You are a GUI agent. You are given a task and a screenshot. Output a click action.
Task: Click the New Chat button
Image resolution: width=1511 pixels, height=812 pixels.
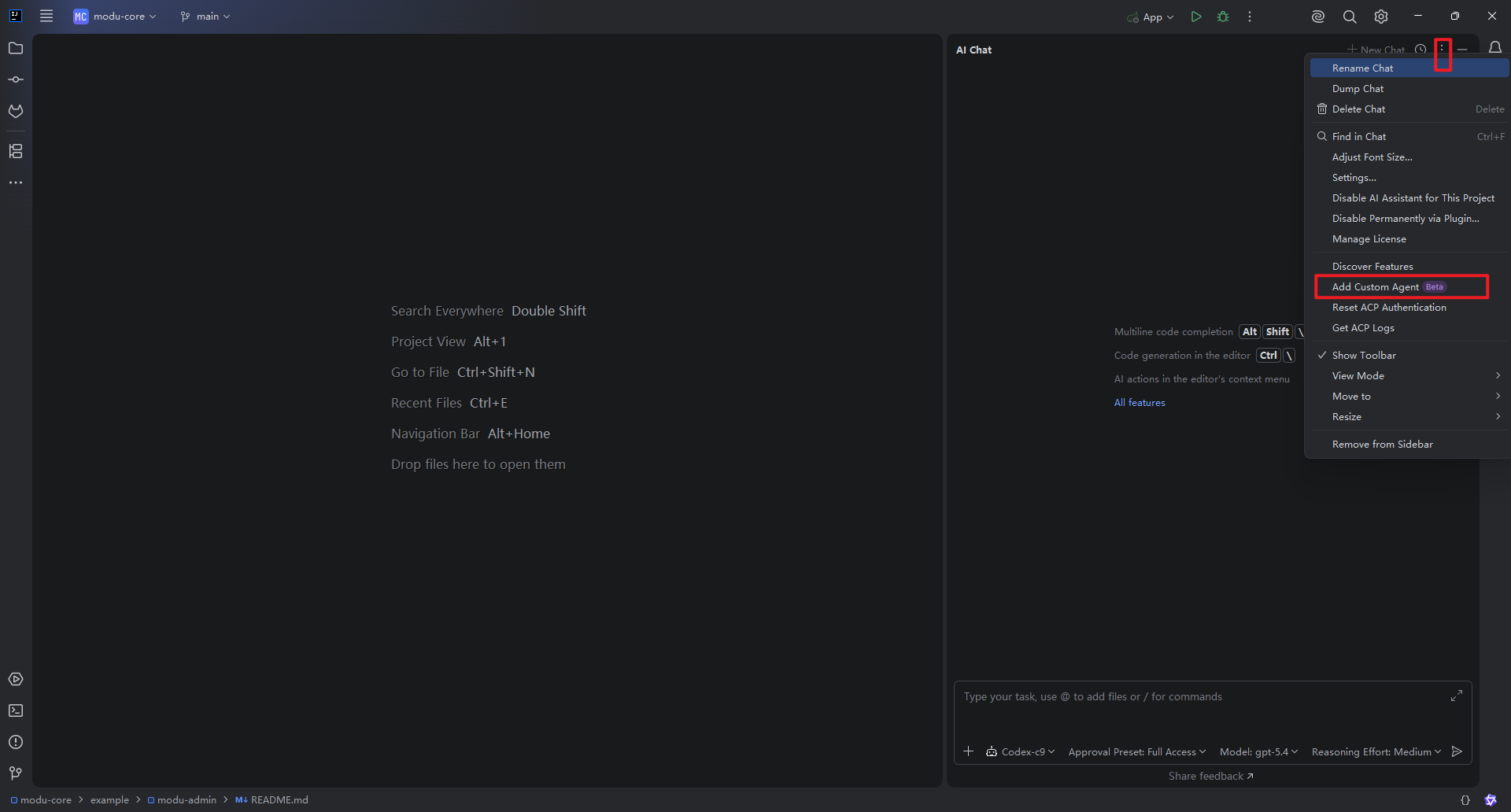1376,50
